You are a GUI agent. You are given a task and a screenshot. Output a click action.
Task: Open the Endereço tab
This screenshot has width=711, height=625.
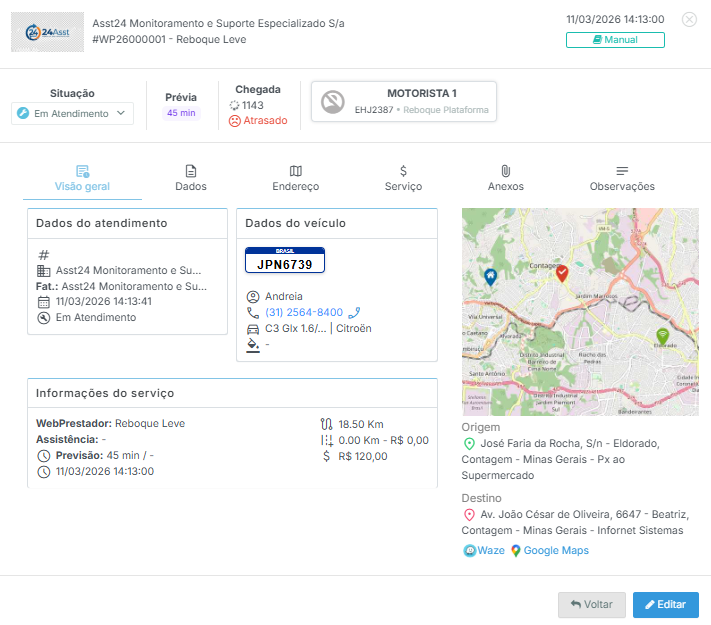295,178
